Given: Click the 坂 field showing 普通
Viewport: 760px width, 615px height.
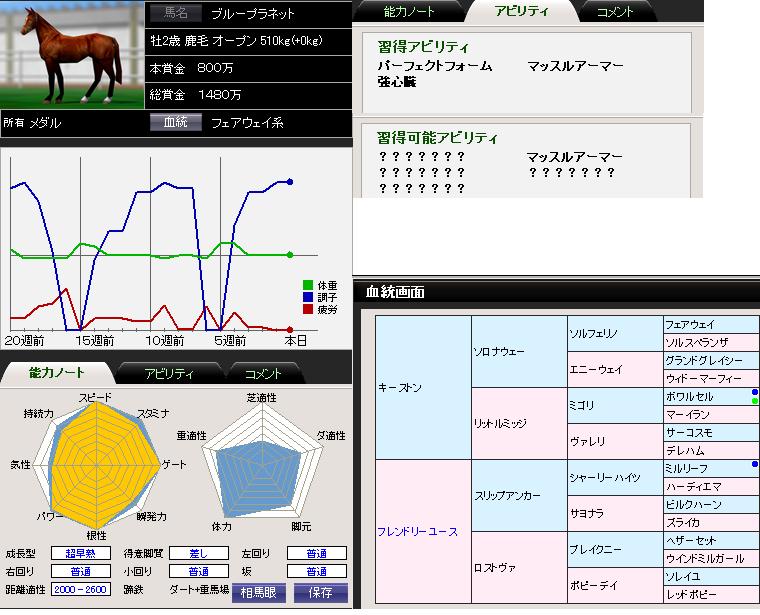Looking at the screenshot, I should tap(317, 571).
